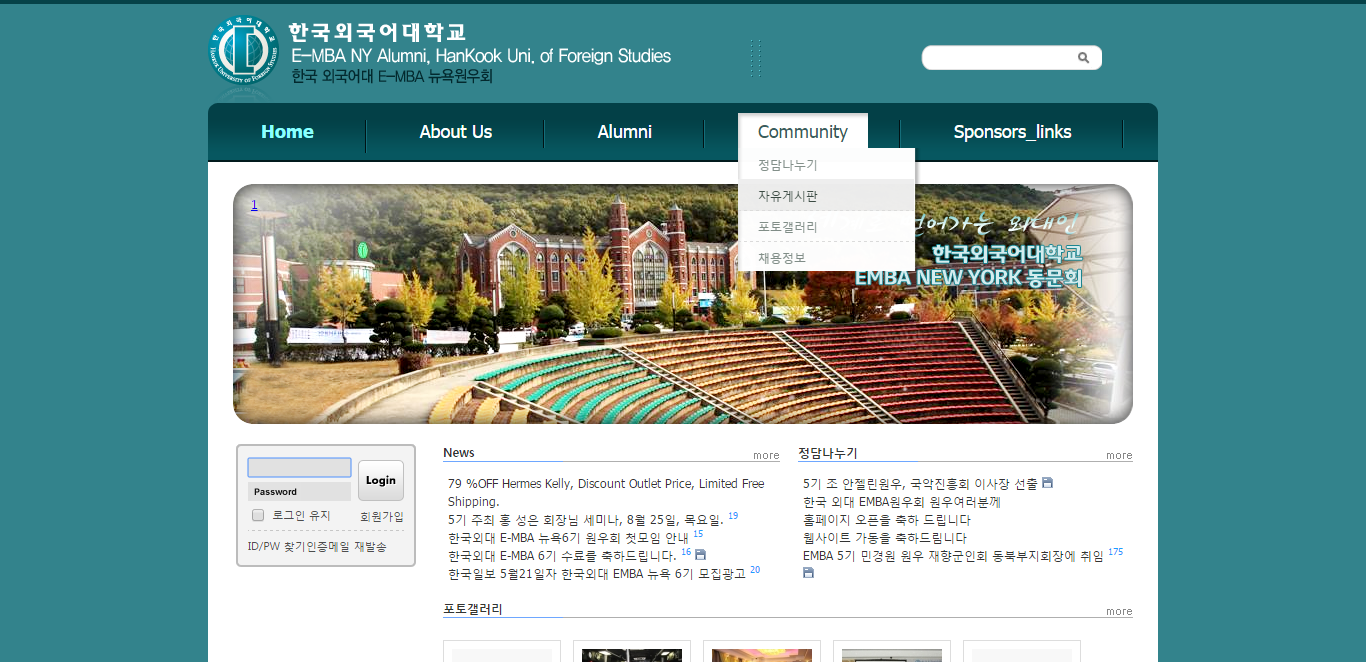Click attachment disk icon beside 이사장 선출 post
1366x662 pixels.
point(1047,483)
